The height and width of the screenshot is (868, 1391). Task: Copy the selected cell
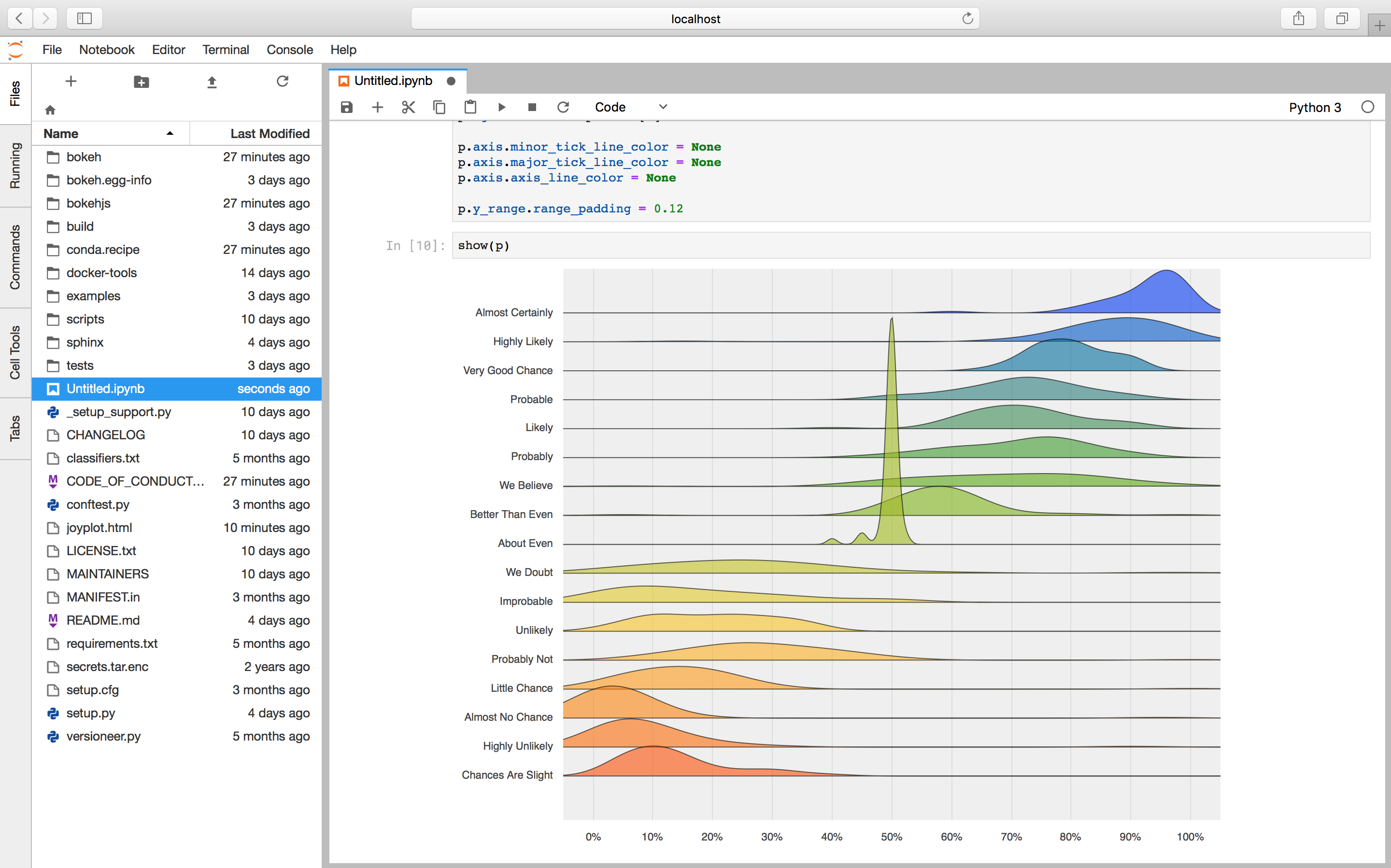(x=440, y=107)
